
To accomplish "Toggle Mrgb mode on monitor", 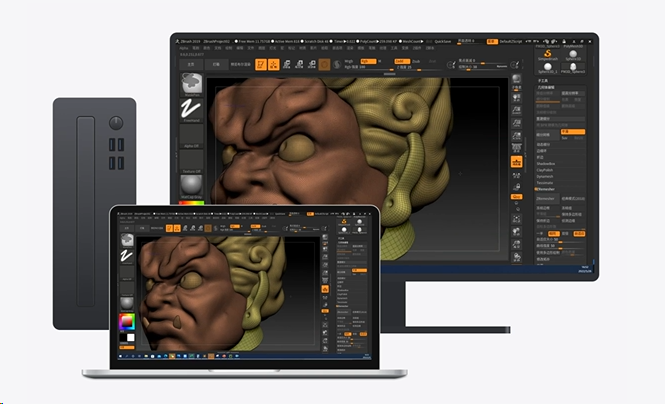I will pos(349,61).
